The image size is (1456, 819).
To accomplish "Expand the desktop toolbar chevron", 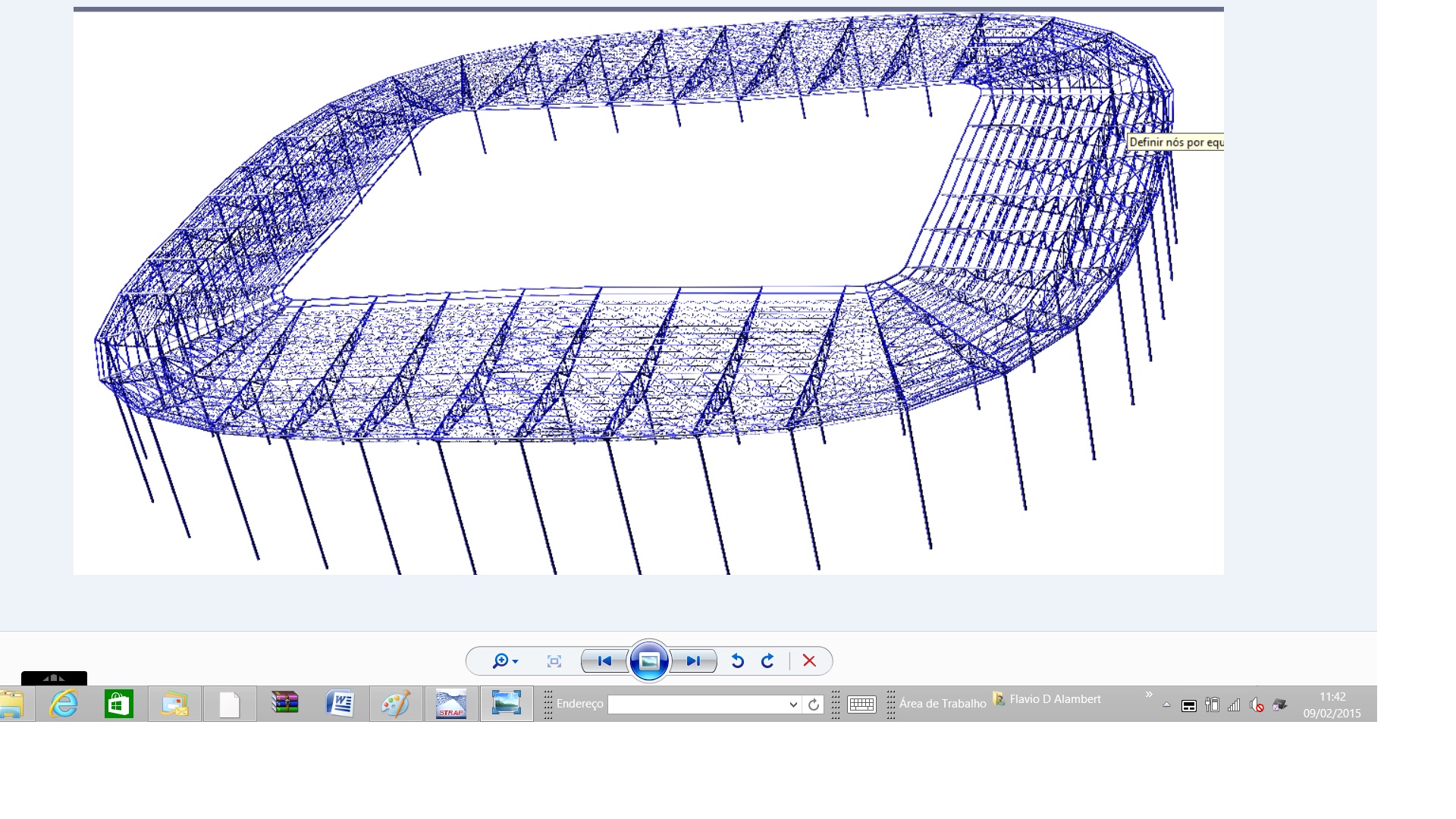I will point(1149,694).
